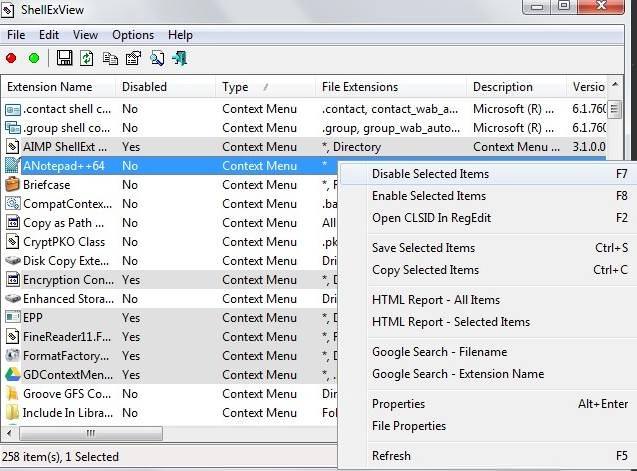The height and width of the screenshot is (471, 637).
Task: Select the 'Briefcase' extension name text
Action: 47,185
